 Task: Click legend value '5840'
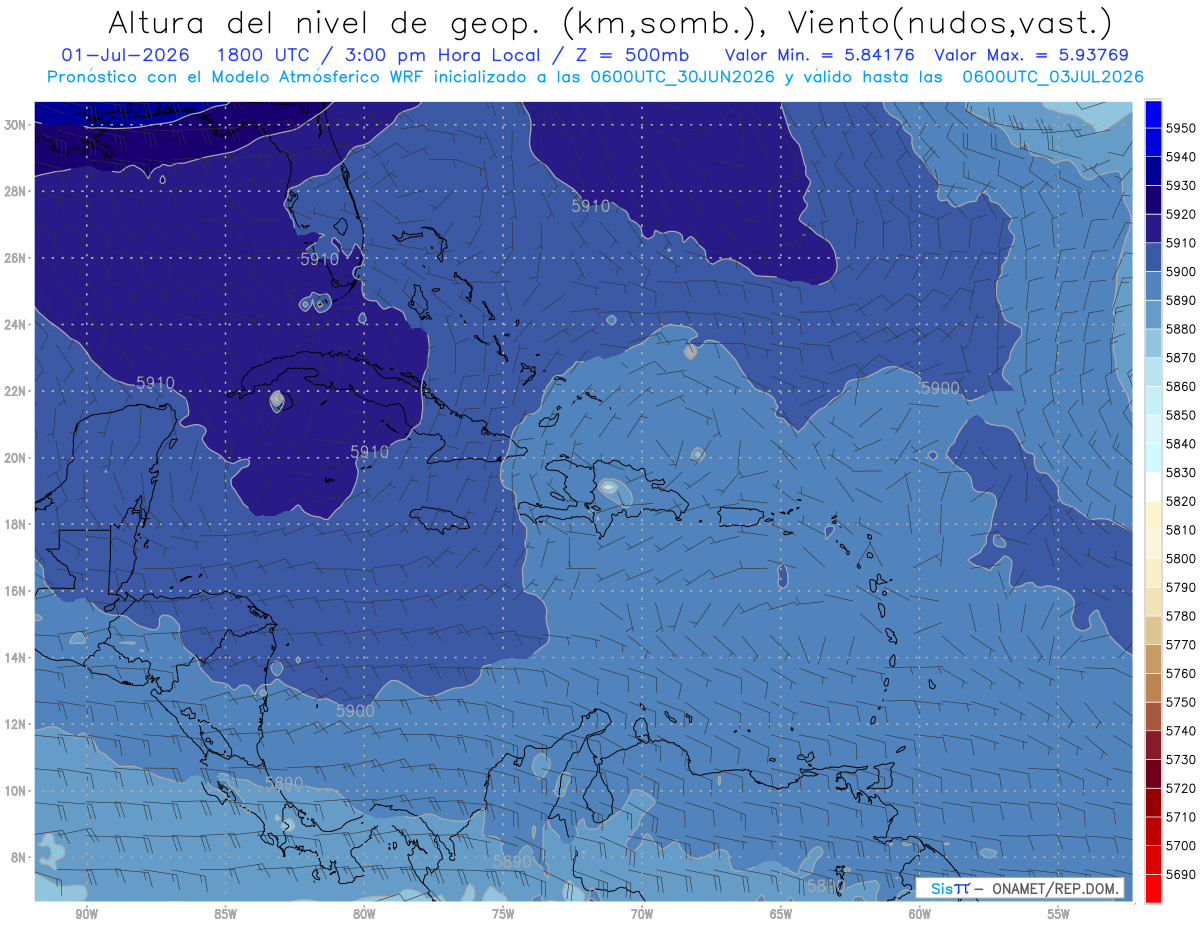pos(1180,444)
